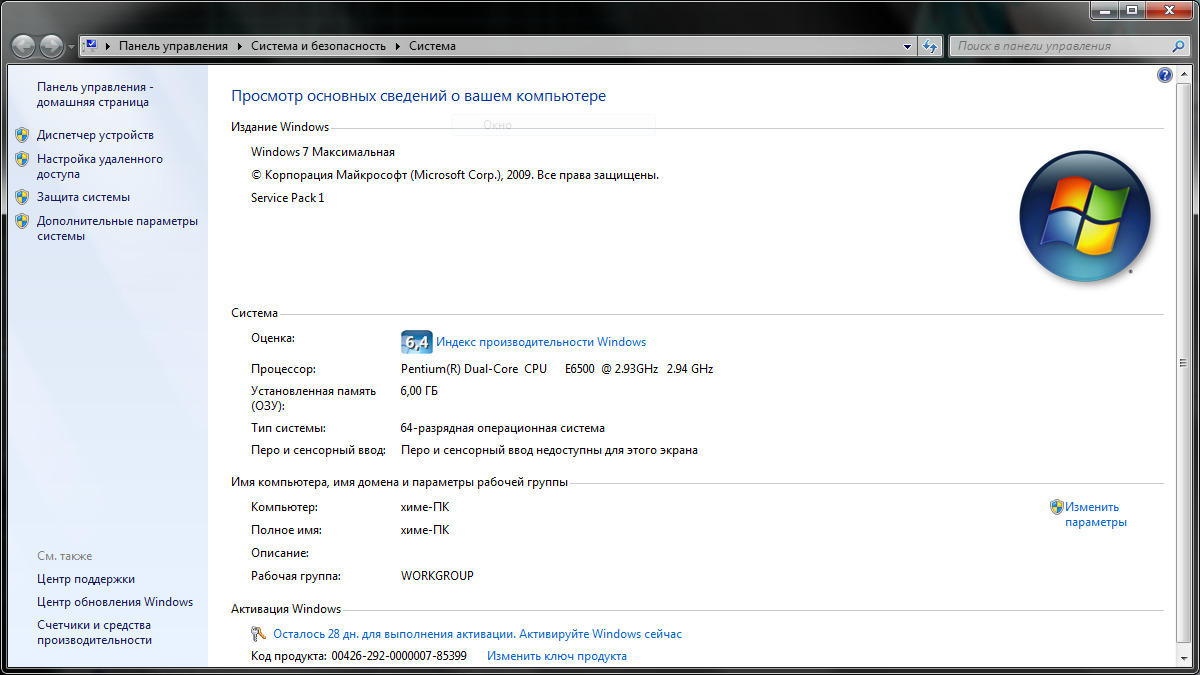
Task: Select Система и безопасность breadcrumb
Action: (x=318, y=46)
